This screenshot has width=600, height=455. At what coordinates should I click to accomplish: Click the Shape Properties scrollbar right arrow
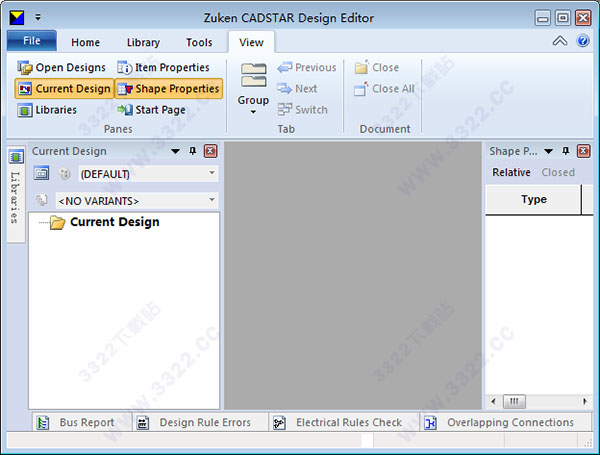point(585,401)
